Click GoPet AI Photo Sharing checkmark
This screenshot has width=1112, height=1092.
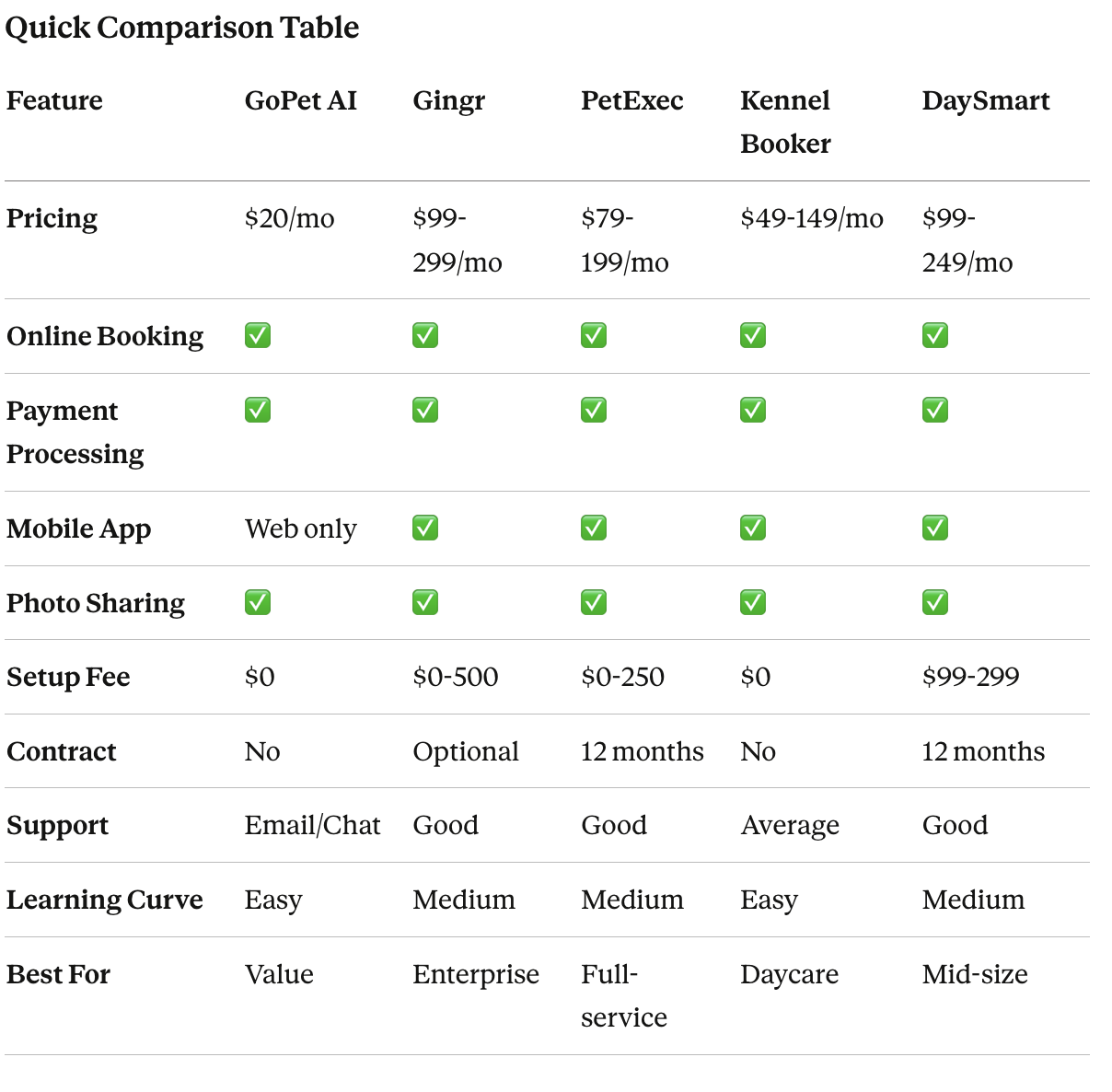(258, 602)
